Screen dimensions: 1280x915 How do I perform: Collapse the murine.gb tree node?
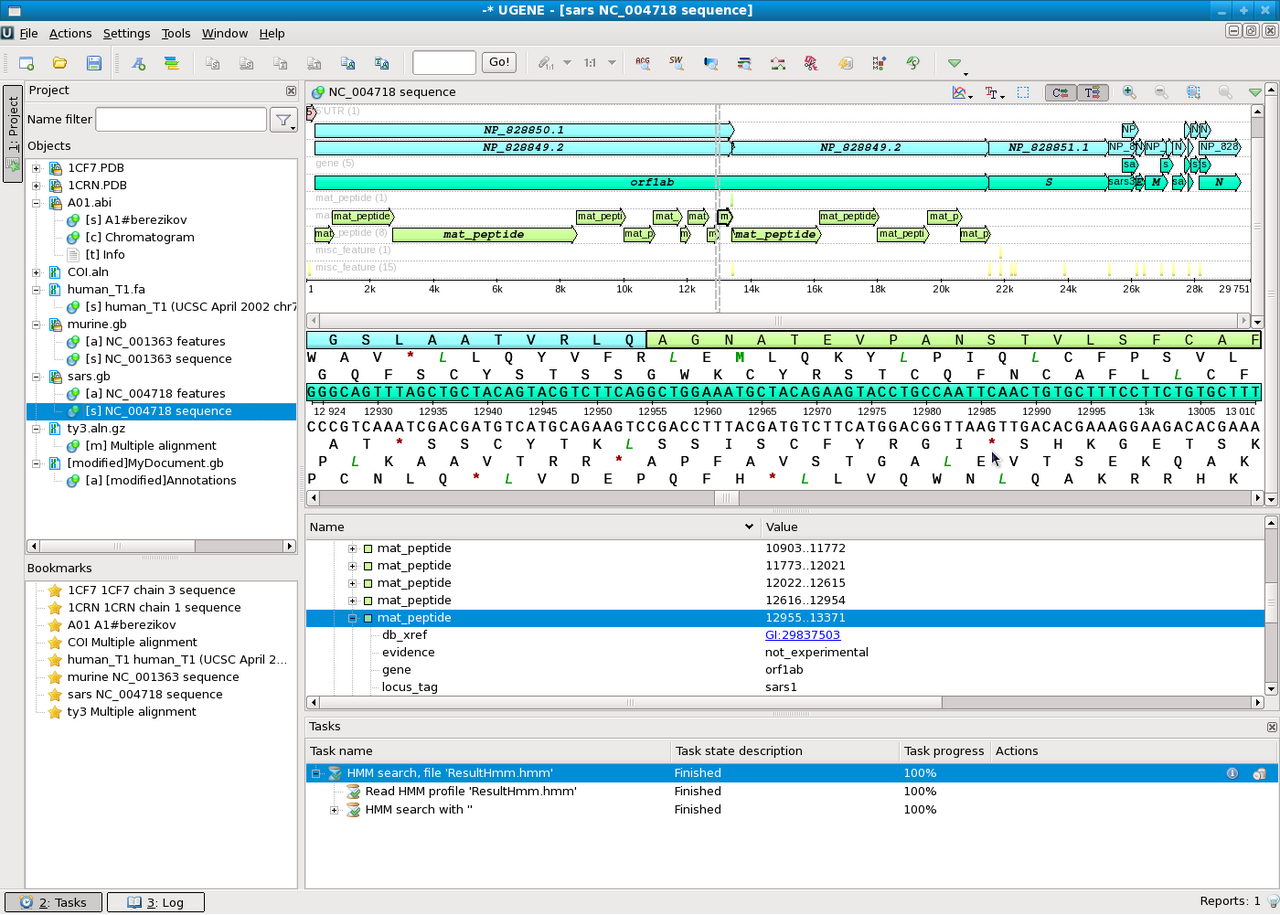click(37, 324)
